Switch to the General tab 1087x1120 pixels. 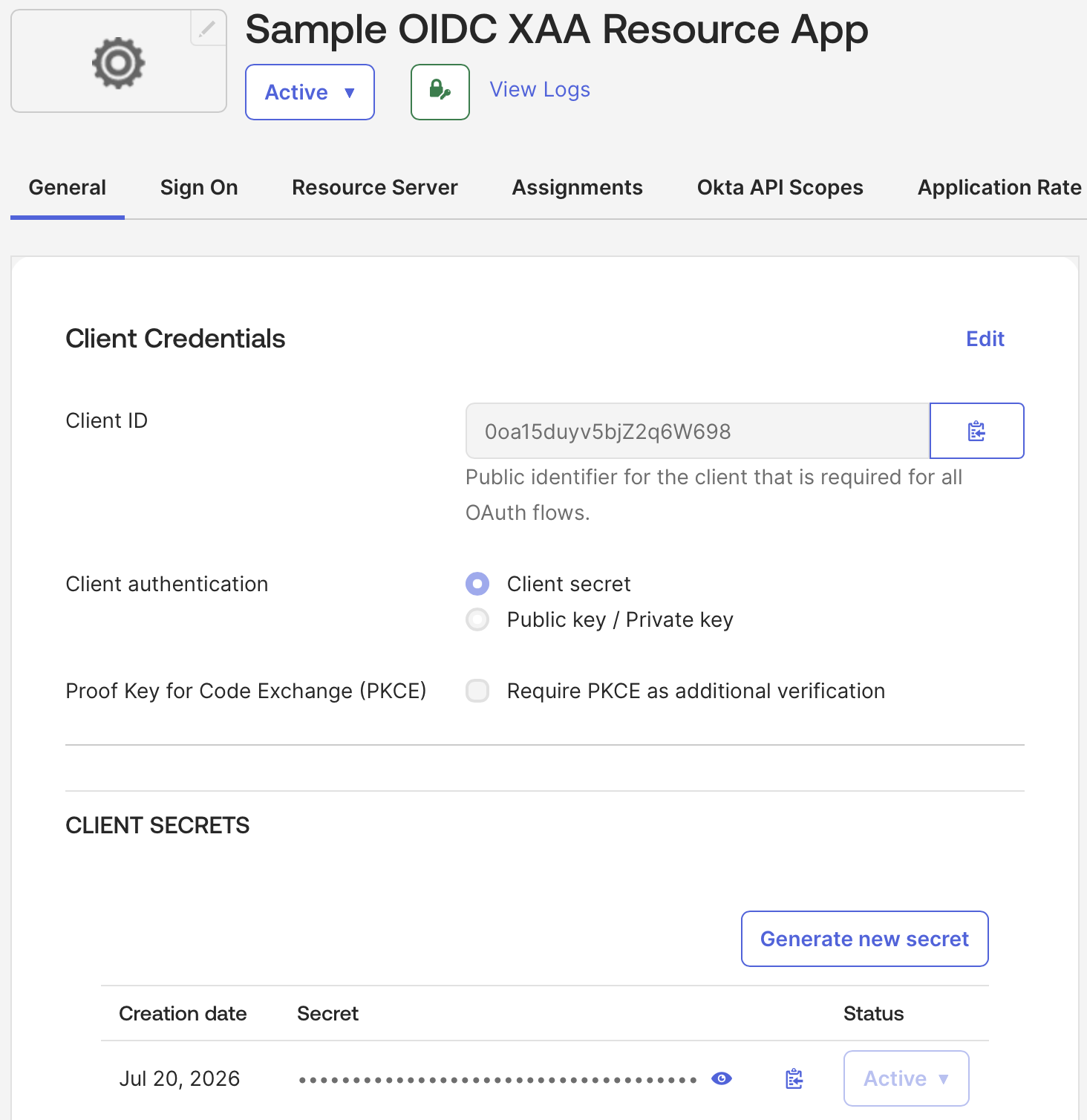click(68, 187)
